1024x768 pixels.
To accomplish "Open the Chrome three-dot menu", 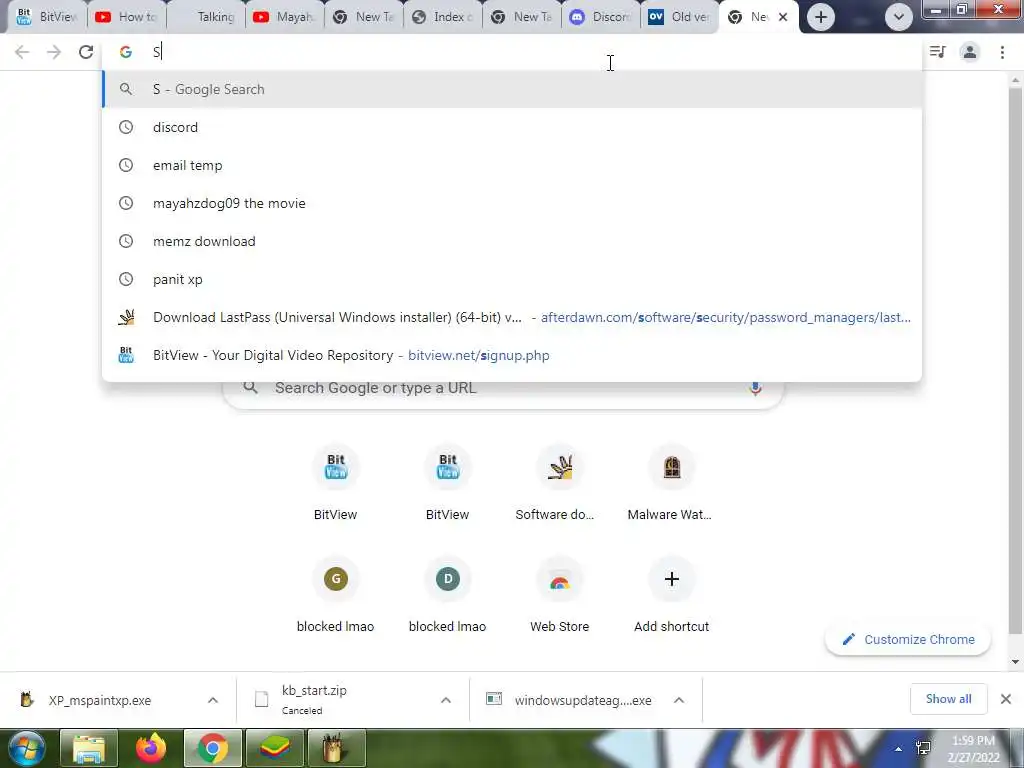I will point(1002,52).
